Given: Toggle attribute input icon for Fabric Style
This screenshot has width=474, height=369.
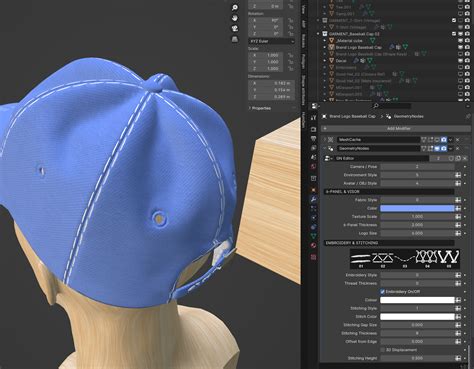Looking at the screenshot, I should (458, 200).
